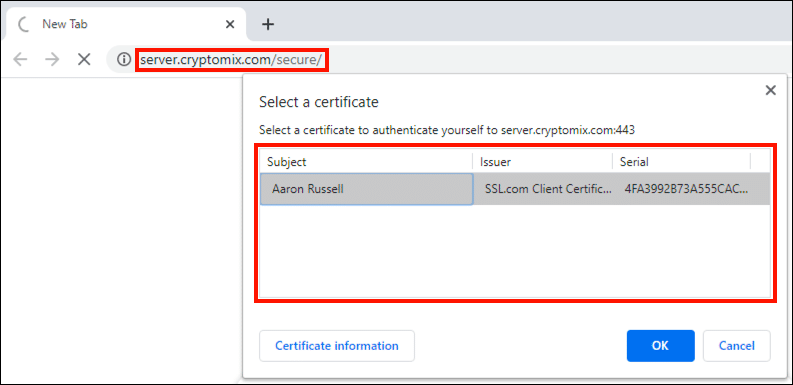Viewport: 793px width, 385px height.
Task: Open Certificate information
Action: tap(337, 346)
